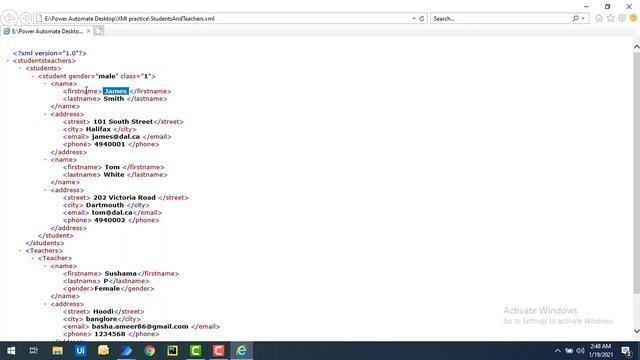Close the Power Automate Deskto... tab
The width and height of the screenshot is (640, 360).
click(x=89, y=31)
